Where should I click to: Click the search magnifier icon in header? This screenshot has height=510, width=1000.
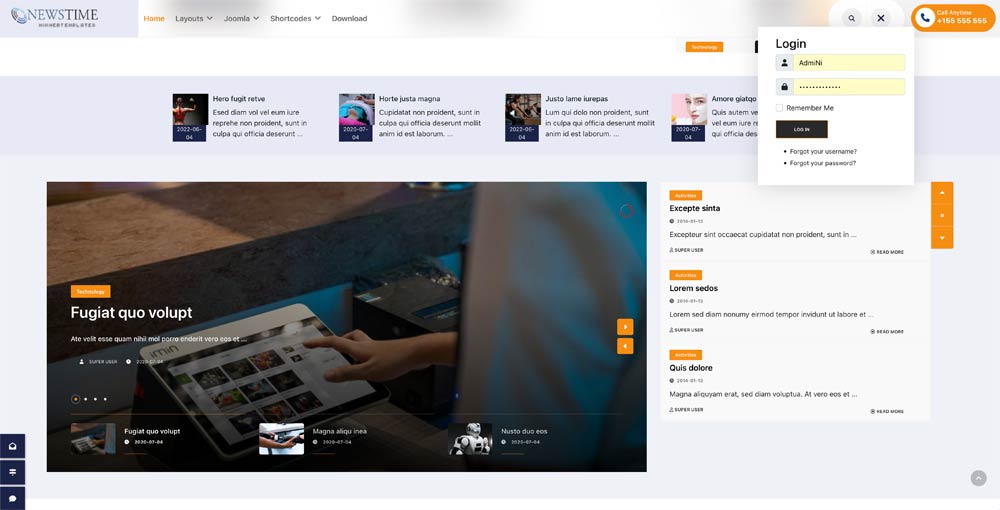(x=851, y=18)
